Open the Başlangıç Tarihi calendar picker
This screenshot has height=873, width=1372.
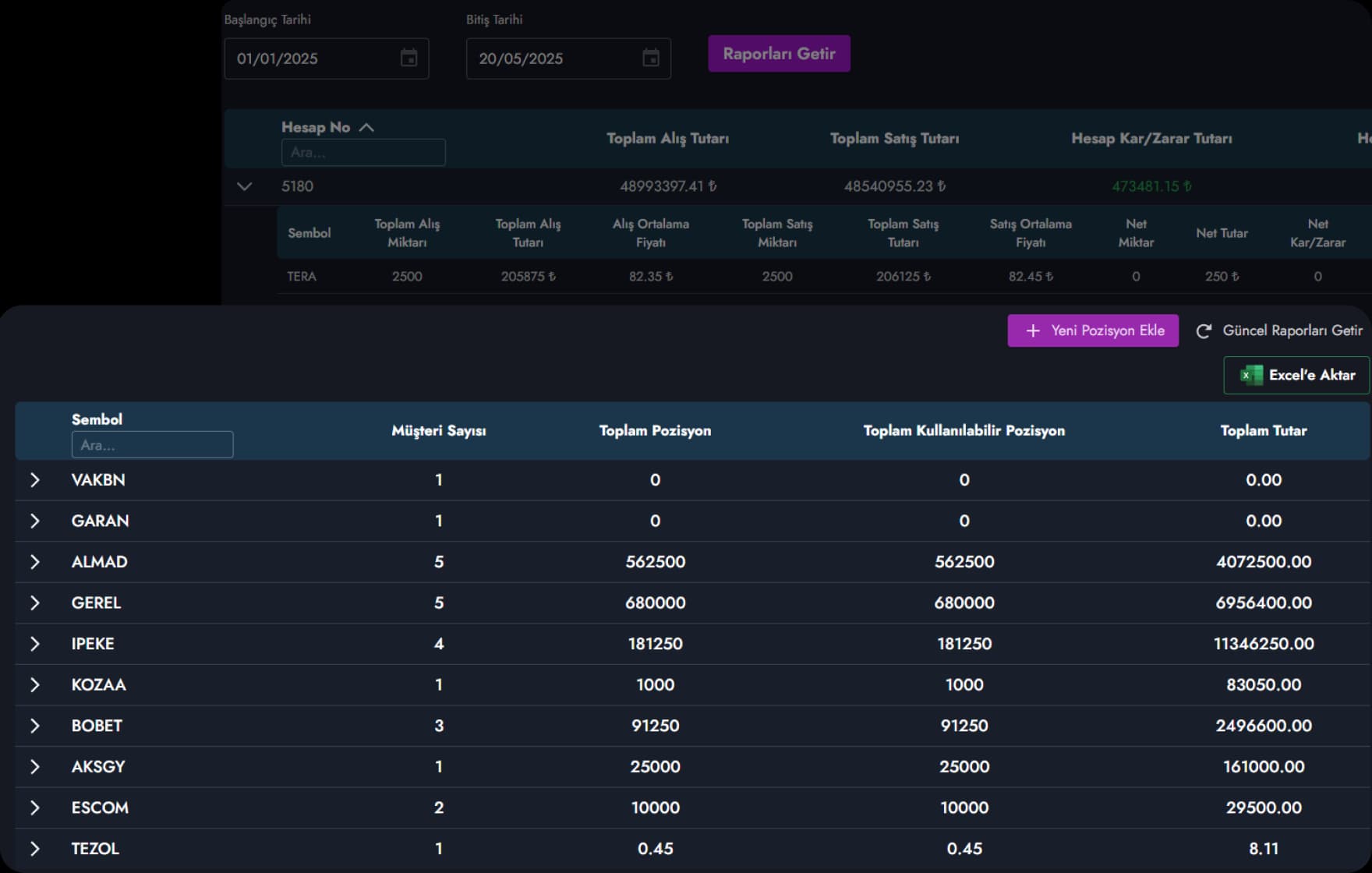408,58
